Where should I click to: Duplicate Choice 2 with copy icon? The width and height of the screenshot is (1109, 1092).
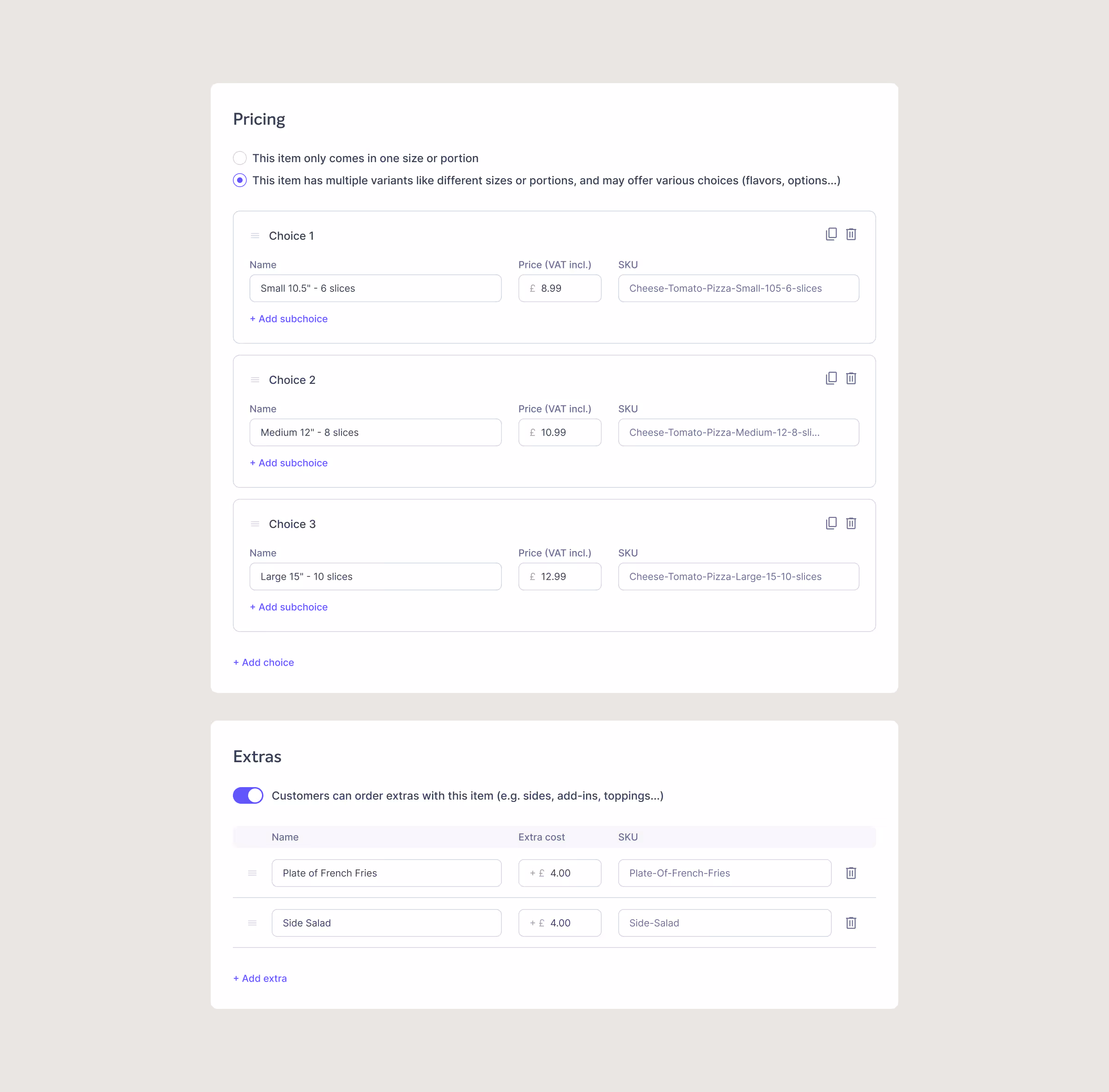click(831, 378)
